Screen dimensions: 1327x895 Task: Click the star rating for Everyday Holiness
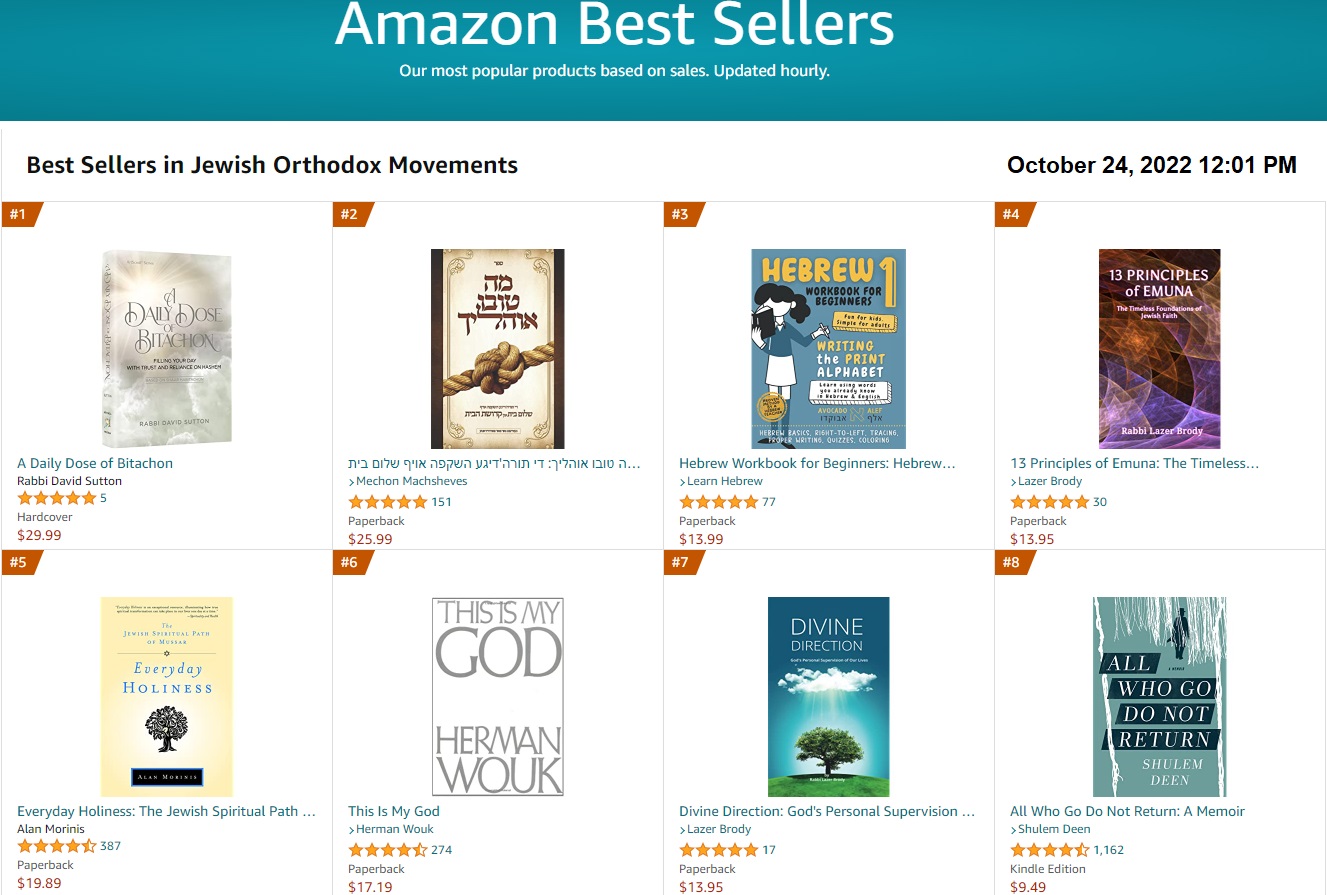56,846
